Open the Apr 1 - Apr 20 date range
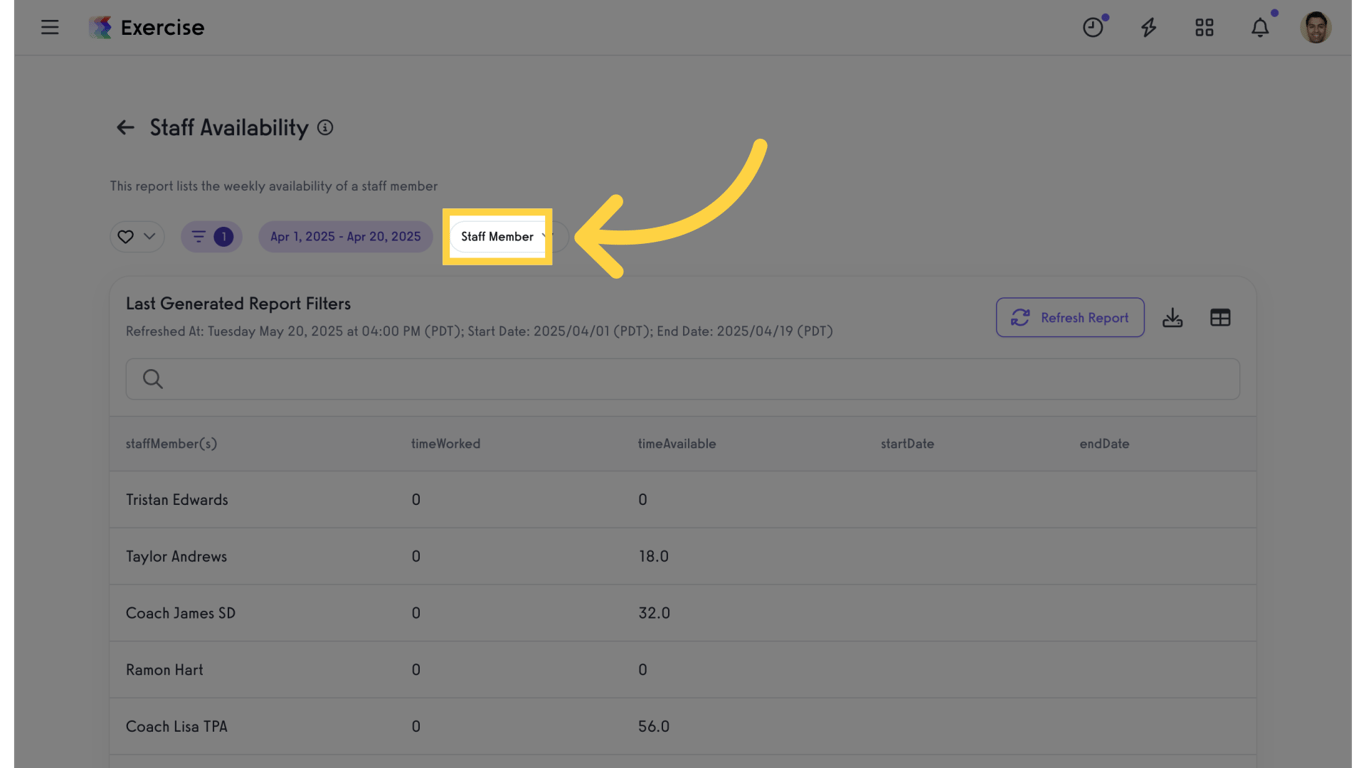 [345, 237]
